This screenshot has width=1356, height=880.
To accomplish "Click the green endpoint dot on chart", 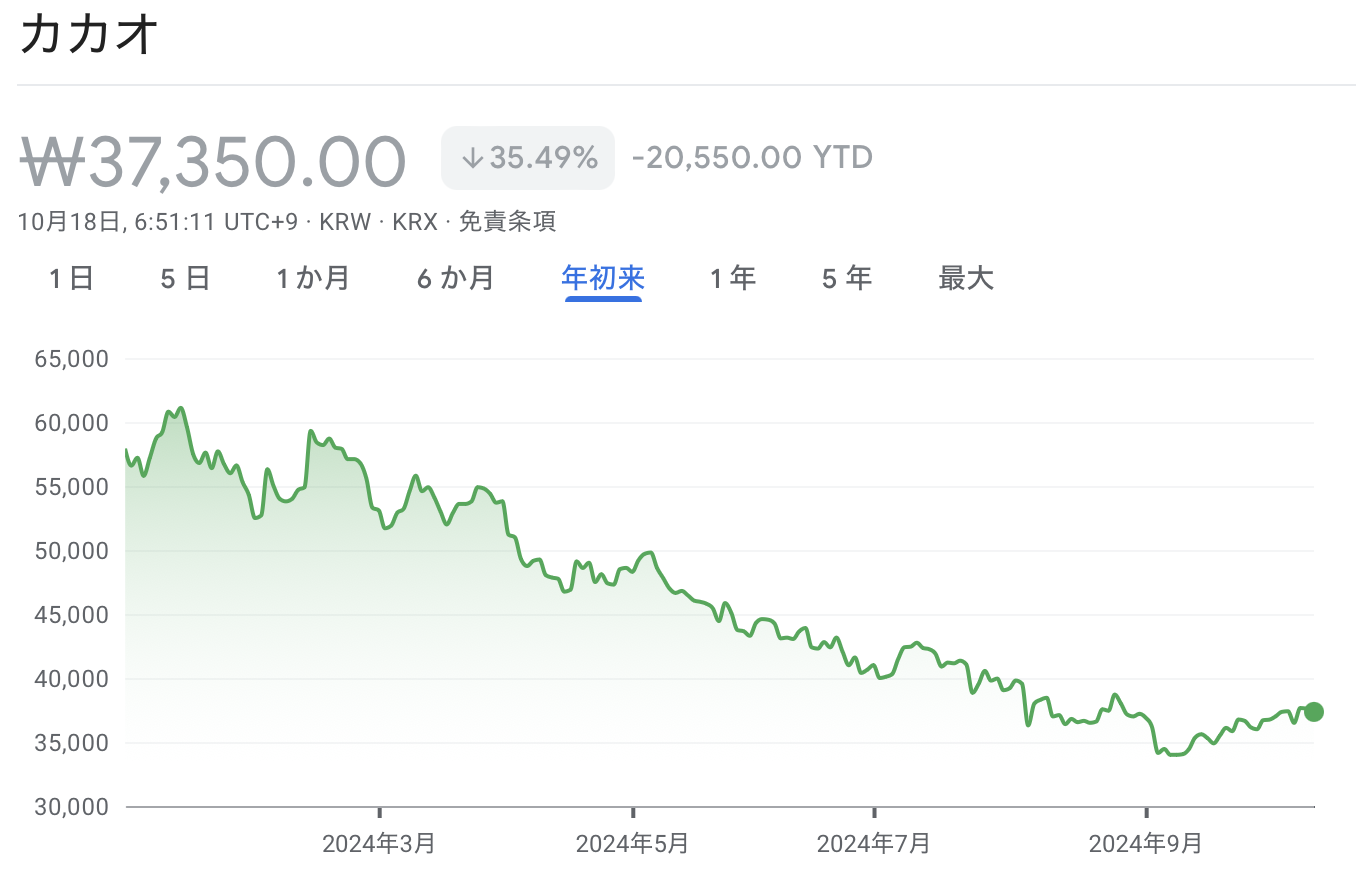I will point(1314,712).
